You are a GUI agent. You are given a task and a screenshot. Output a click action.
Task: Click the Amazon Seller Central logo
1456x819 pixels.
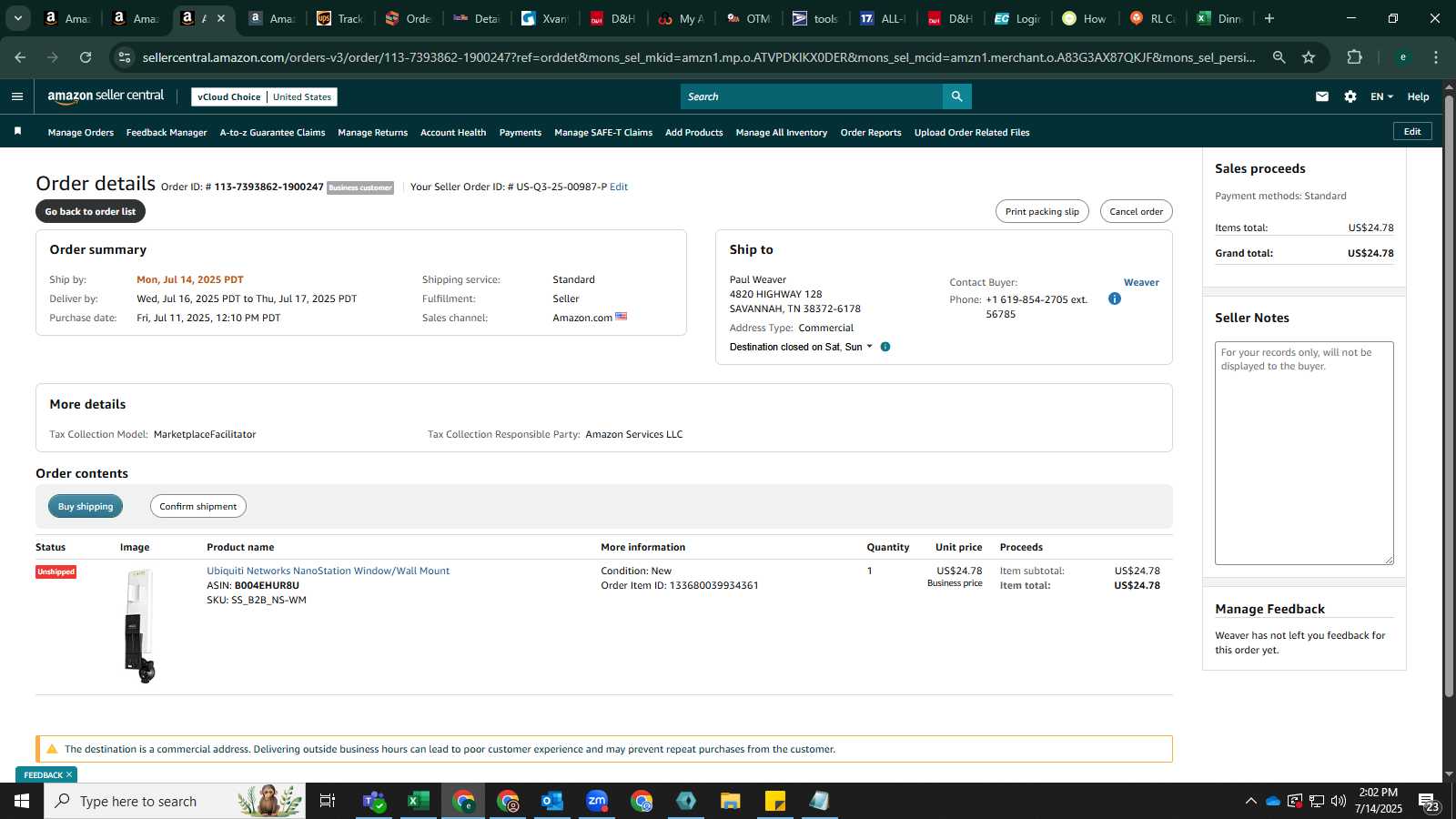[x=106, y=96]
